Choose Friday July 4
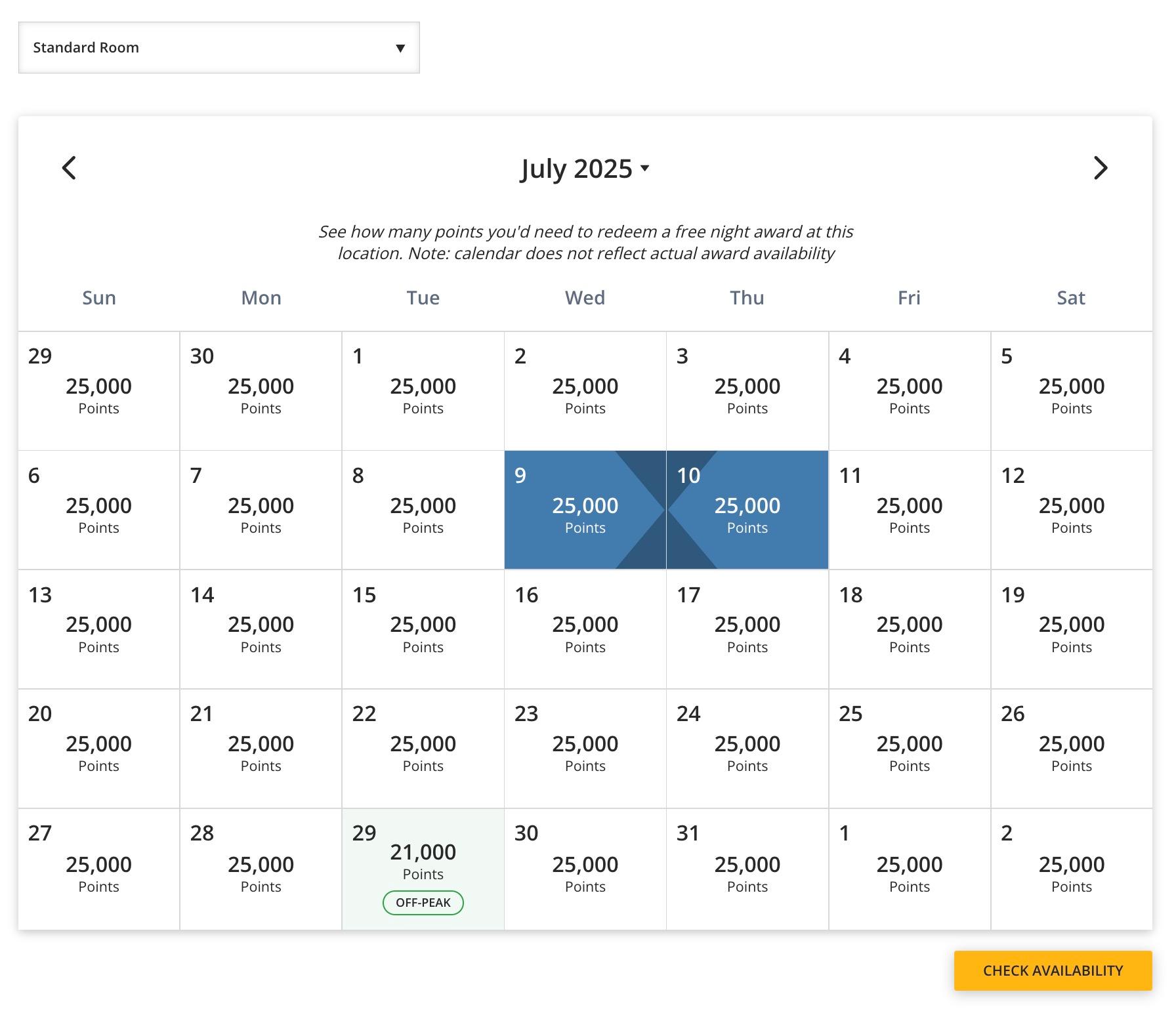The image size is (1176, 1017). point(909,391)
